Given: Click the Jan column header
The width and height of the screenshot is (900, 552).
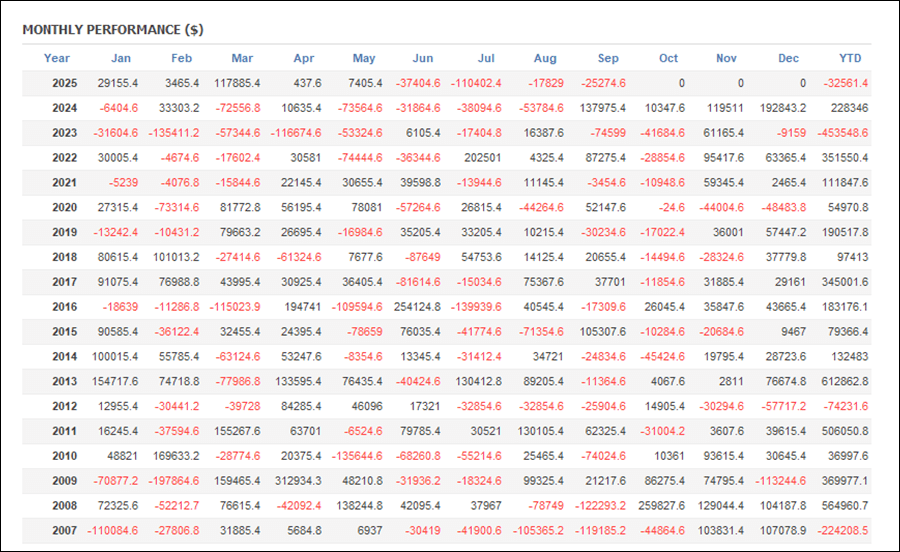Looking at the screenshot, I should [x=120, y=58].
